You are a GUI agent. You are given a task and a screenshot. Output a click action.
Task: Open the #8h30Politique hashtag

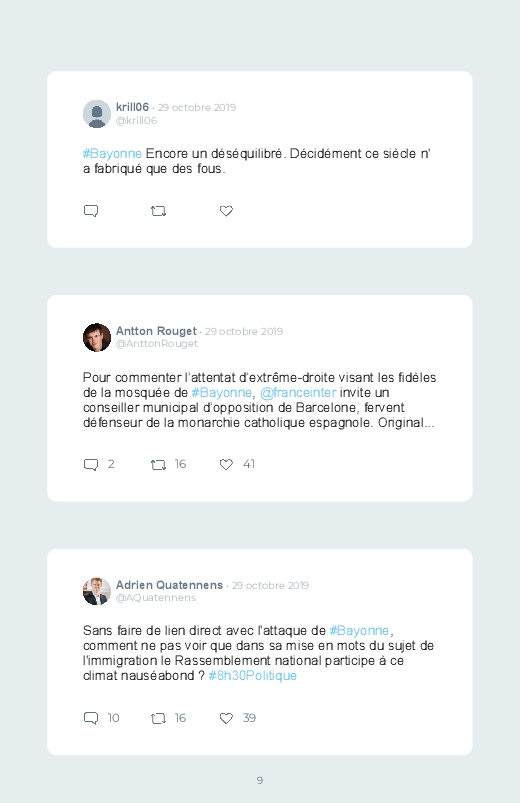253,676
